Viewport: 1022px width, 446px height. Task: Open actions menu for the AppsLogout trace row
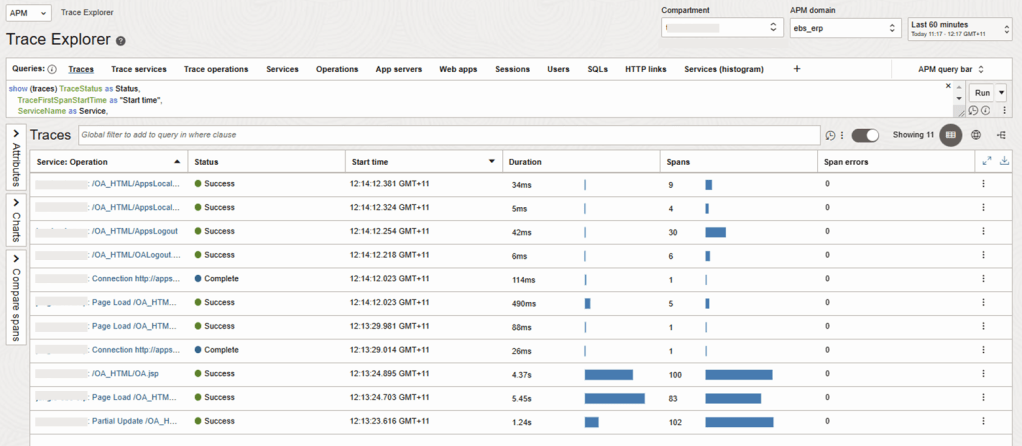[983, 232]
